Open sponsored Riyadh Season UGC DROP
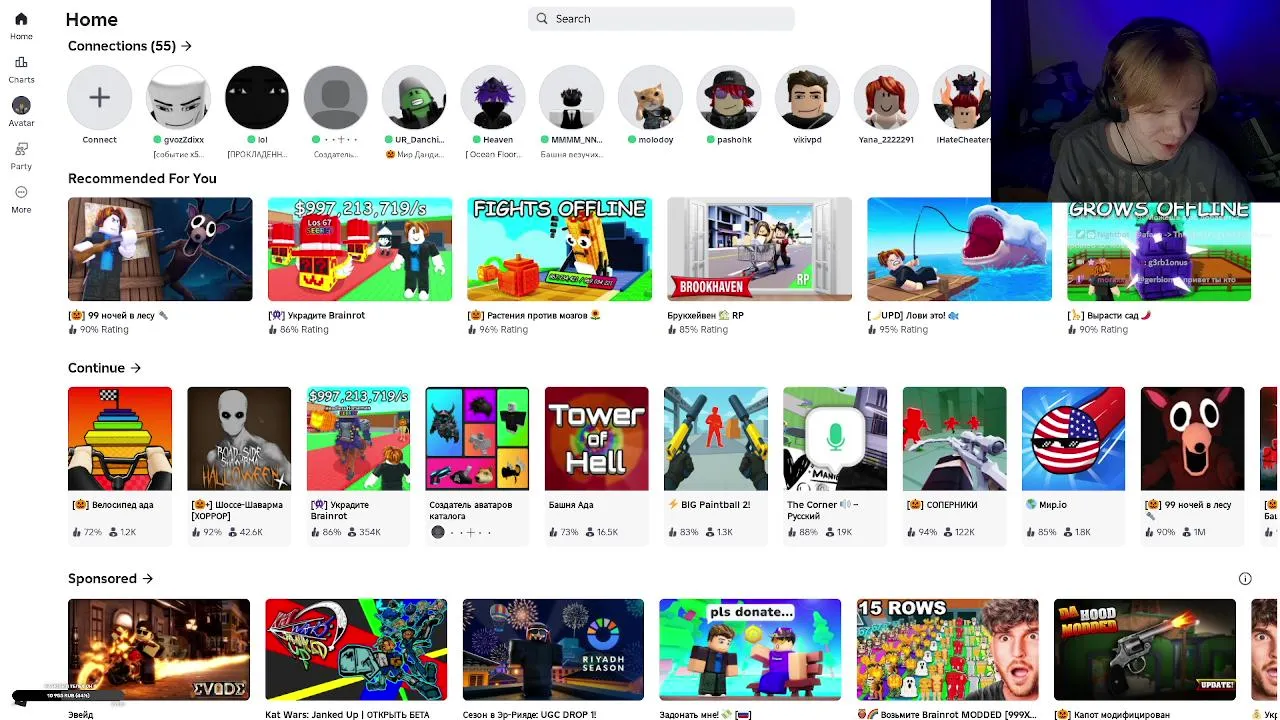The width and height of the screenshot is (1280, 720). click(x=553, y=650)
